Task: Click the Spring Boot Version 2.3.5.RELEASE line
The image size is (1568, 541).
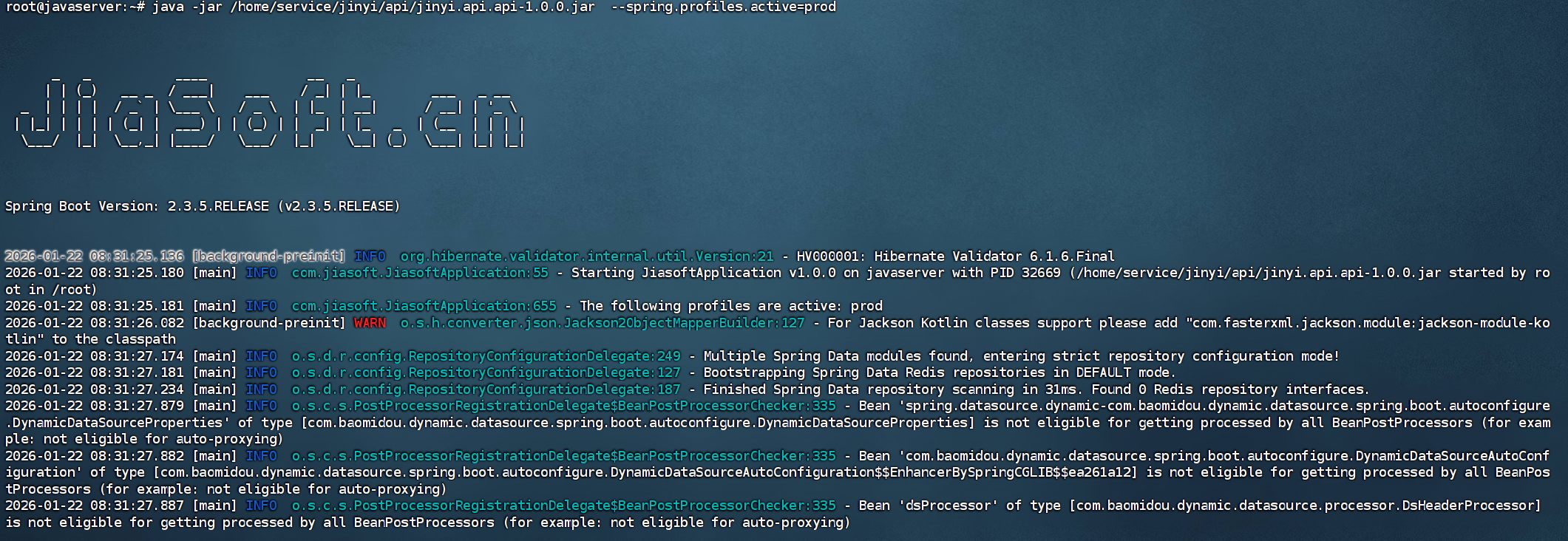Action: 203,206
